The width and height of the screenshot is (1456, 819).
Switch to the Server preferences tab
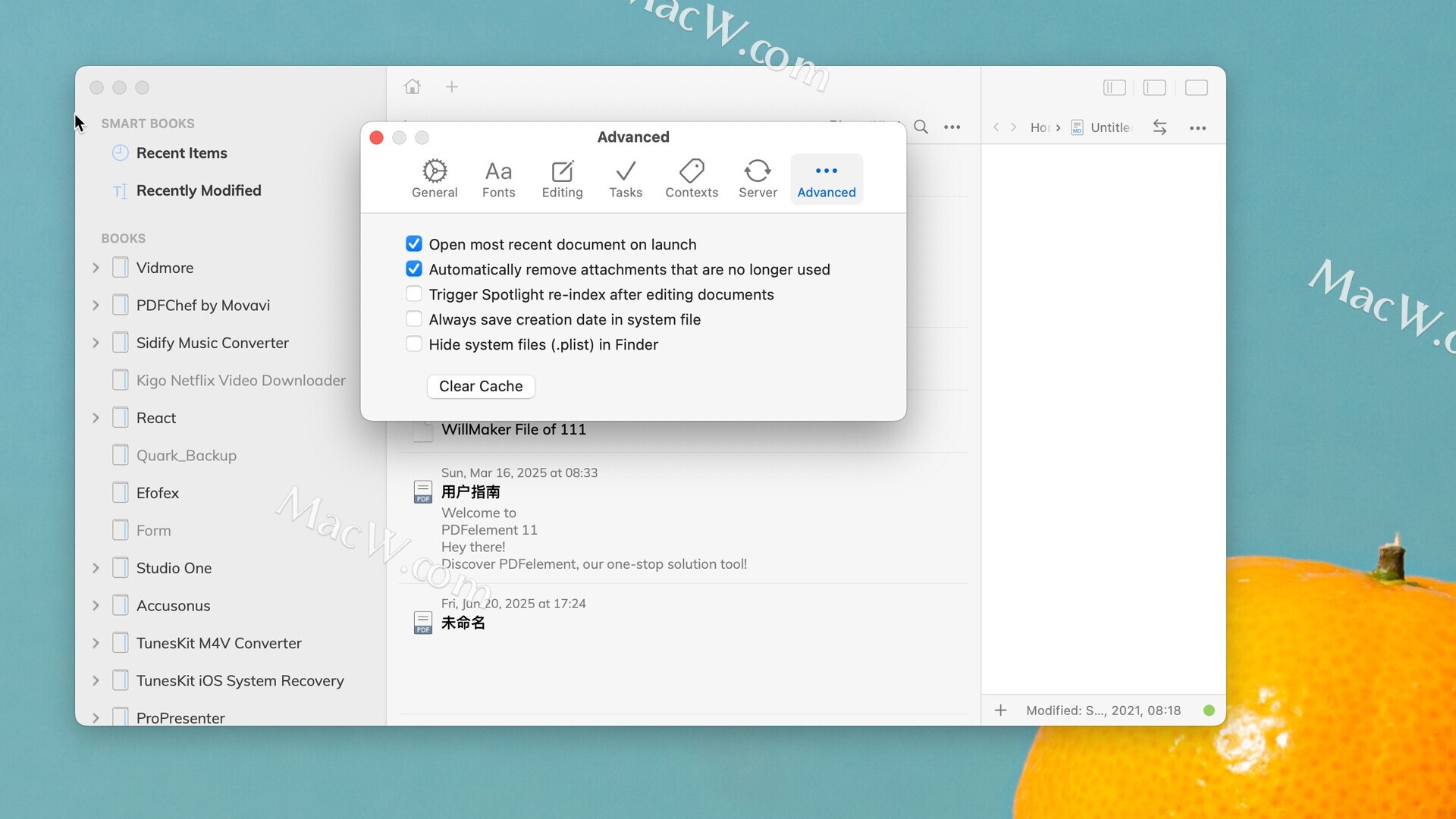pos(758,179)
